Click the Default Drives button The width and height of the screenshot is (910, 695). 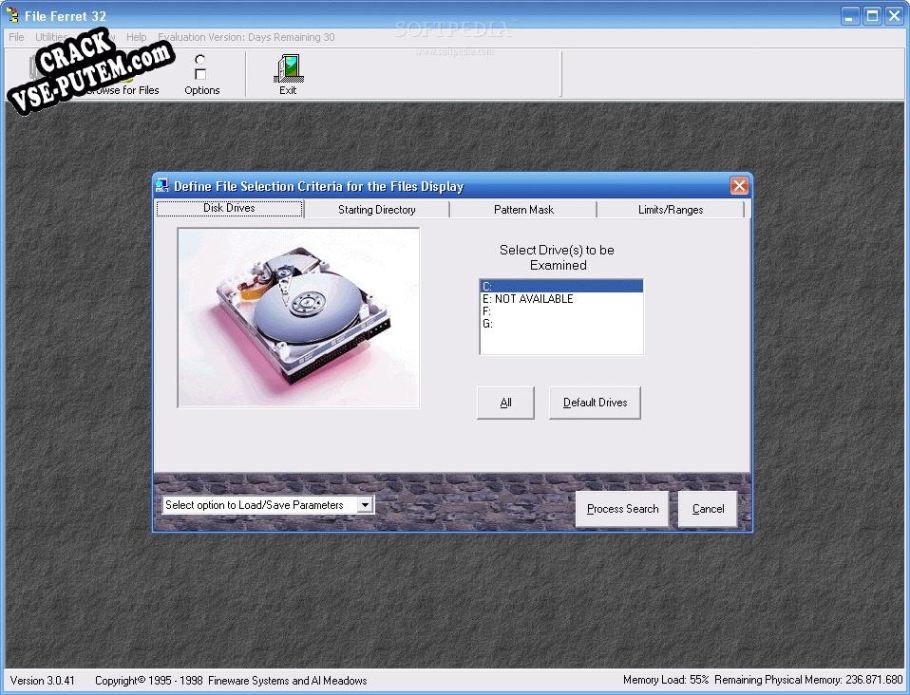(x=595, y=403)
